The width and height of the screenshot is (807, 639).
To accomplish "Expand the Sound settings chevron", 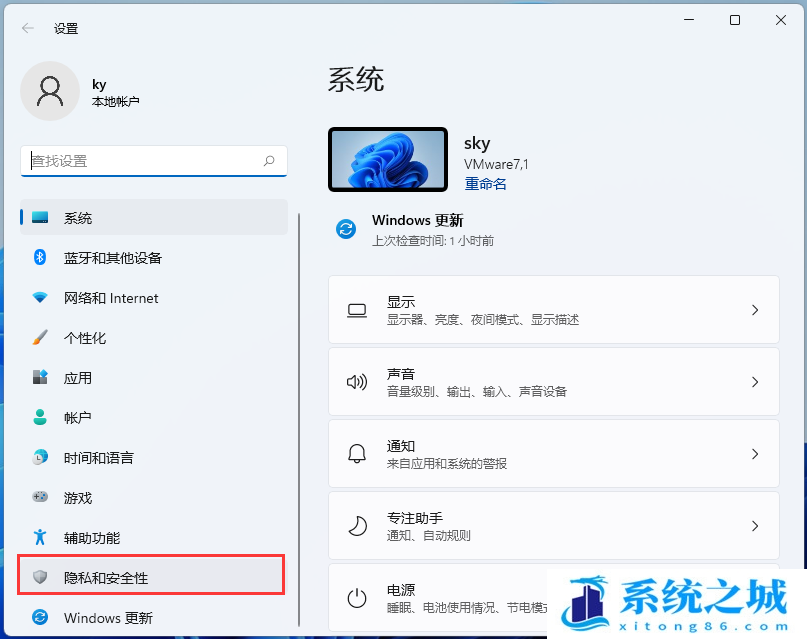I will point(755,382).
